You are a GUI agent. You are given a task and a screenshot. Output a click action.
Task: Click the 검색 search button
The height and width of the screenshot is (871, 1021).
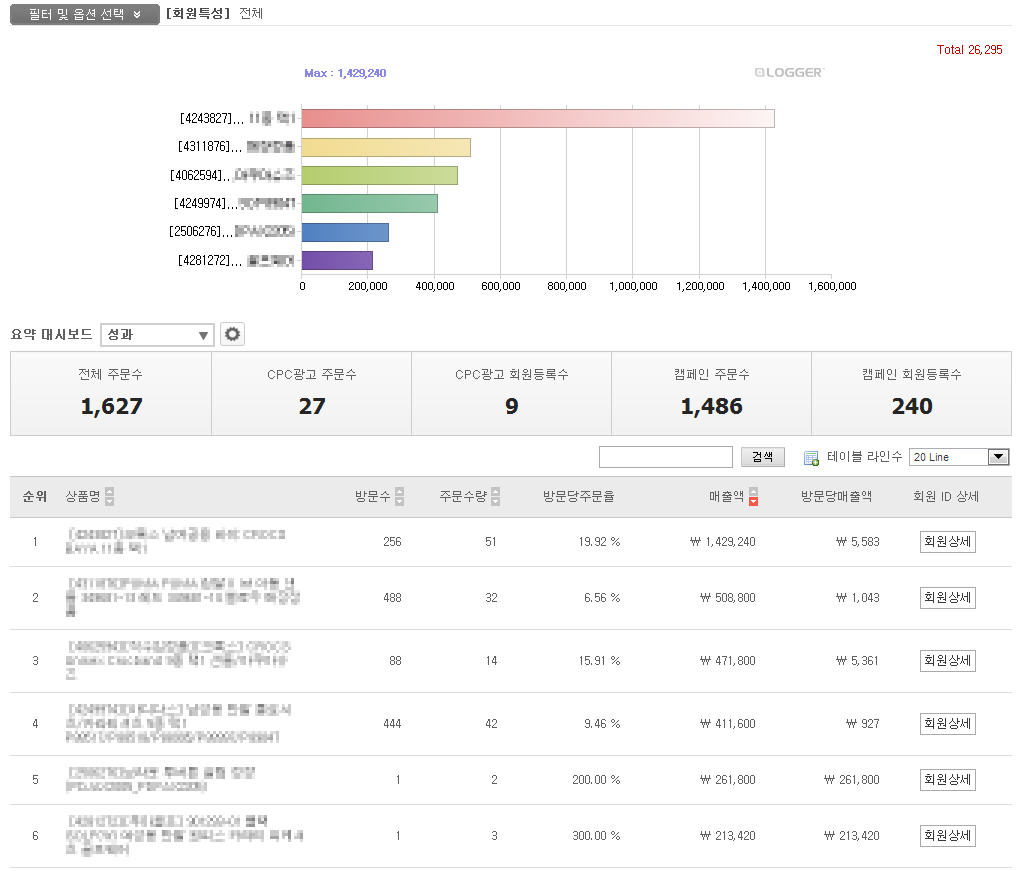point(763,457)
